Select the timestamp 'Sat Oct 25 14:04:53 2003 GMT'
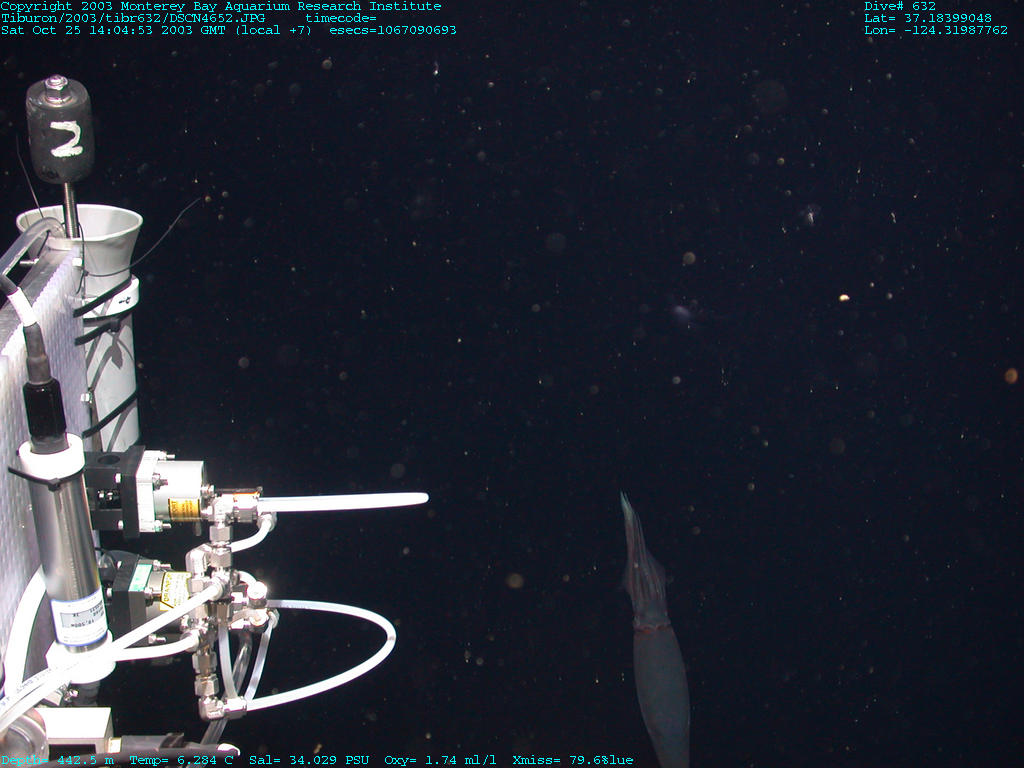The image size is (1024, 768). (113, 30)
